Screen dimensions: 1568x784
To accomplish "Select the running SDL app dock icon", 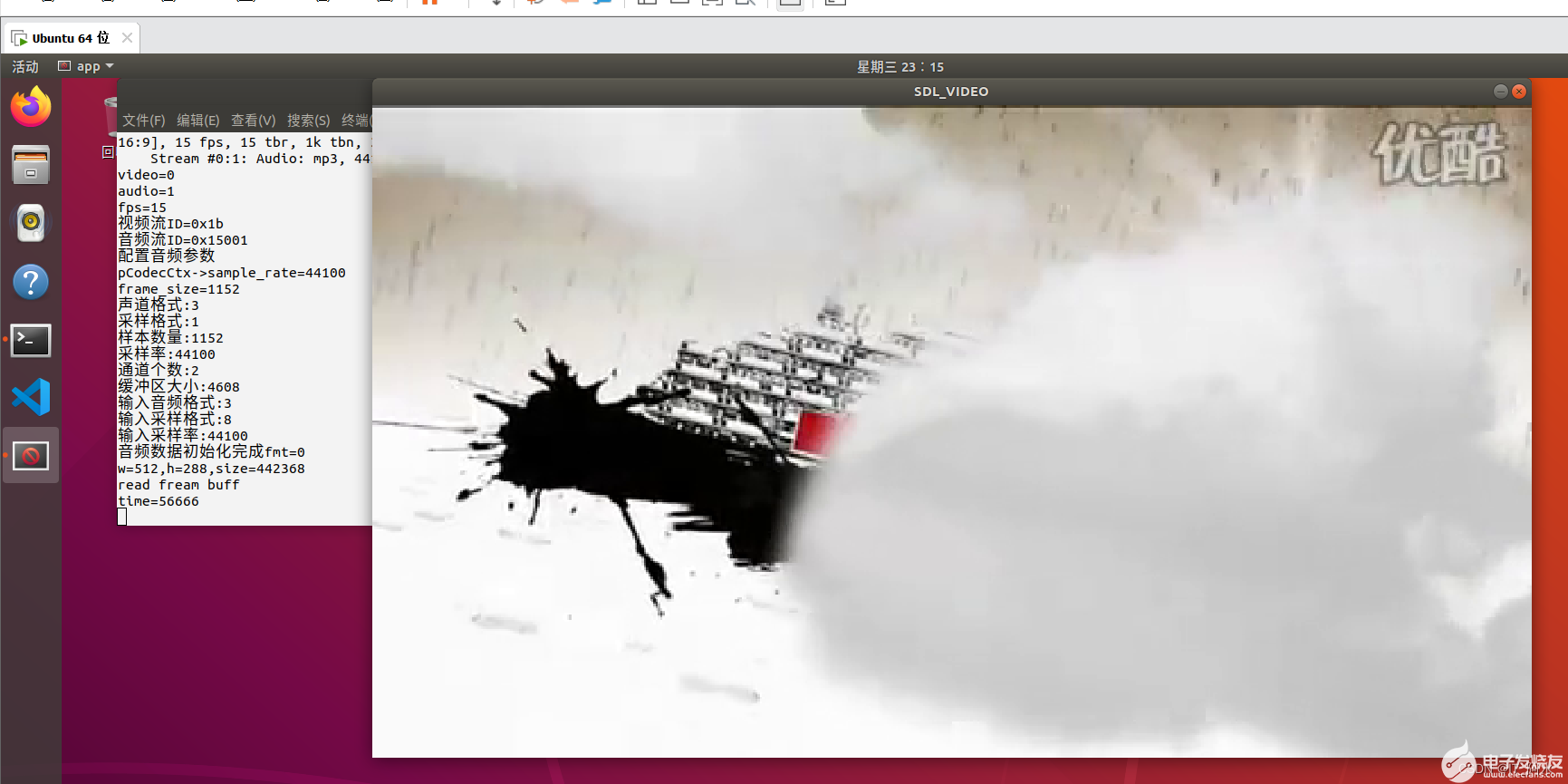I will (31, 455).
